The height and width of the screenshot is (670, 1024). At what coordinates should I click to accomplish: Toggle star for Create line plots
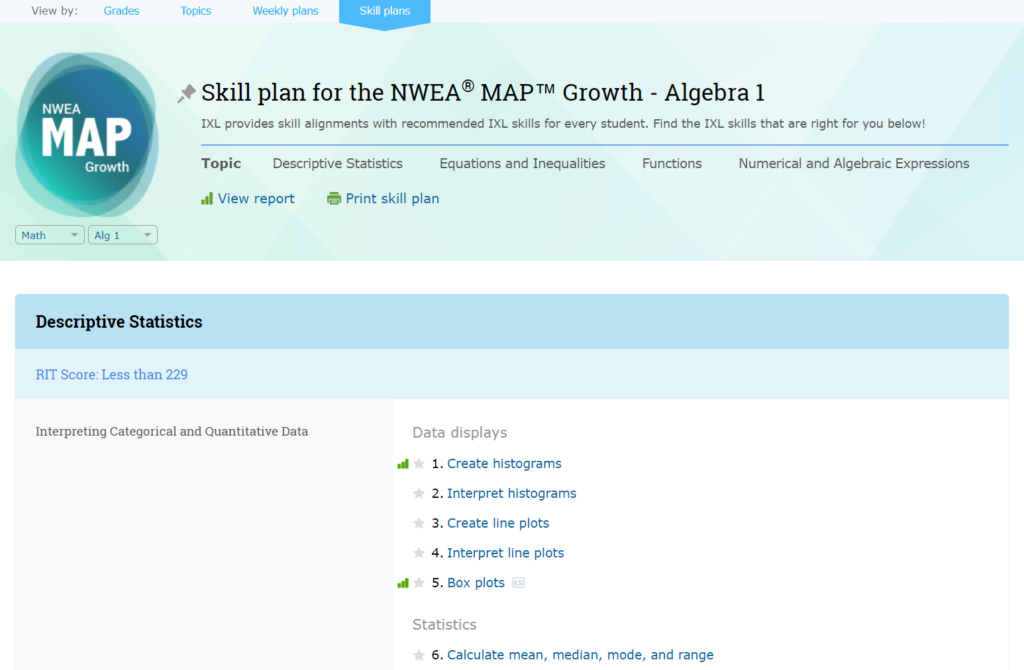pos(420,524)
